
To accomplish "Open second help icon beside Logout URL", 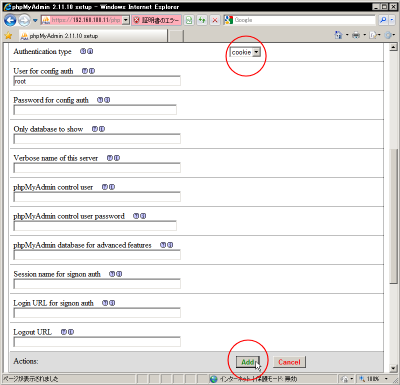I will [x=71, y=332].
